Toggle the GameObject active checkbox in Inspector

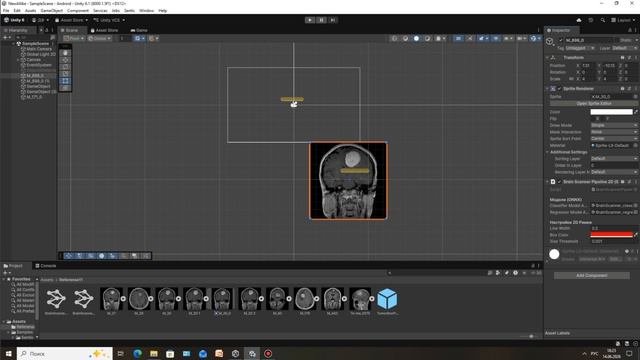[560, 40]
